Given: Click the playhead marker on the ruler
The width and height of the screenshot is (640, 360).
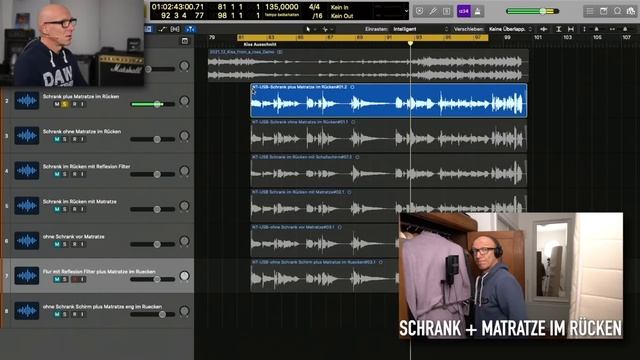Looking at the screenshot, I should (410, 43).
